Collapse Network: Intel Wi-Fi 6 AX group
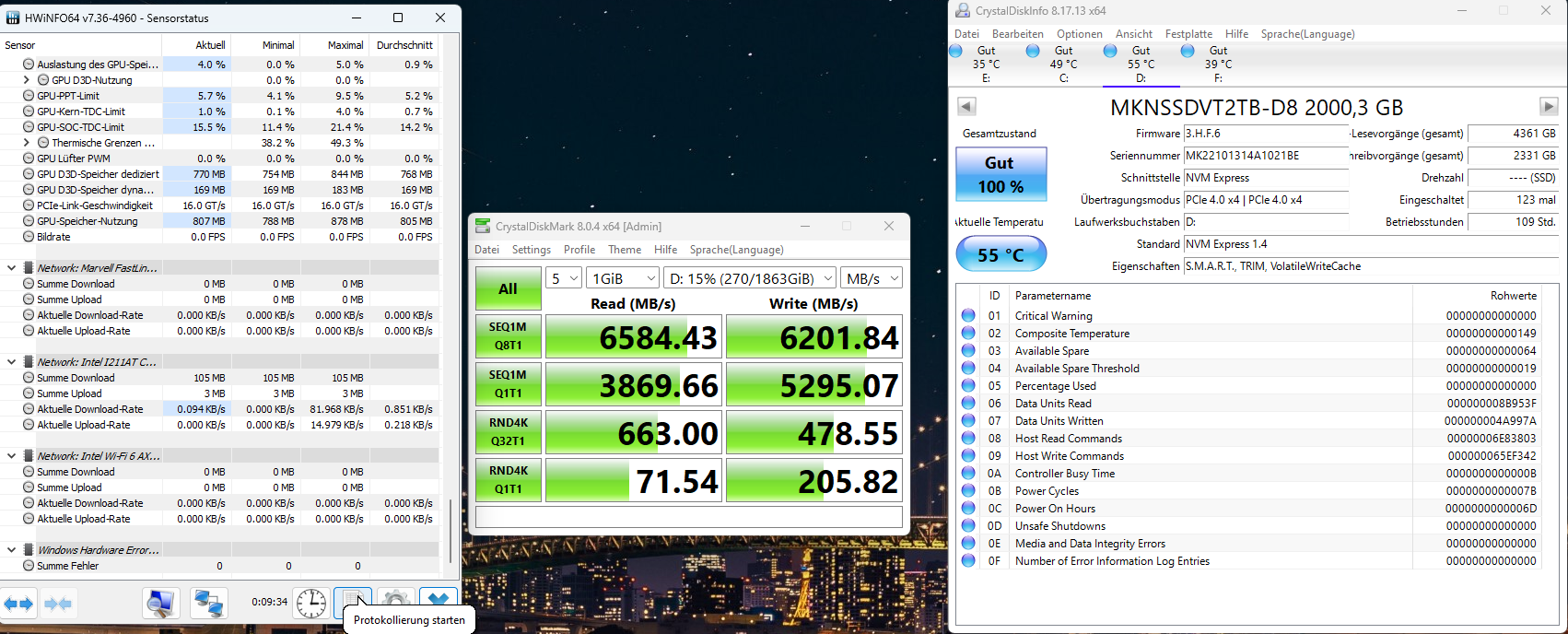 (x=11, y=456)
